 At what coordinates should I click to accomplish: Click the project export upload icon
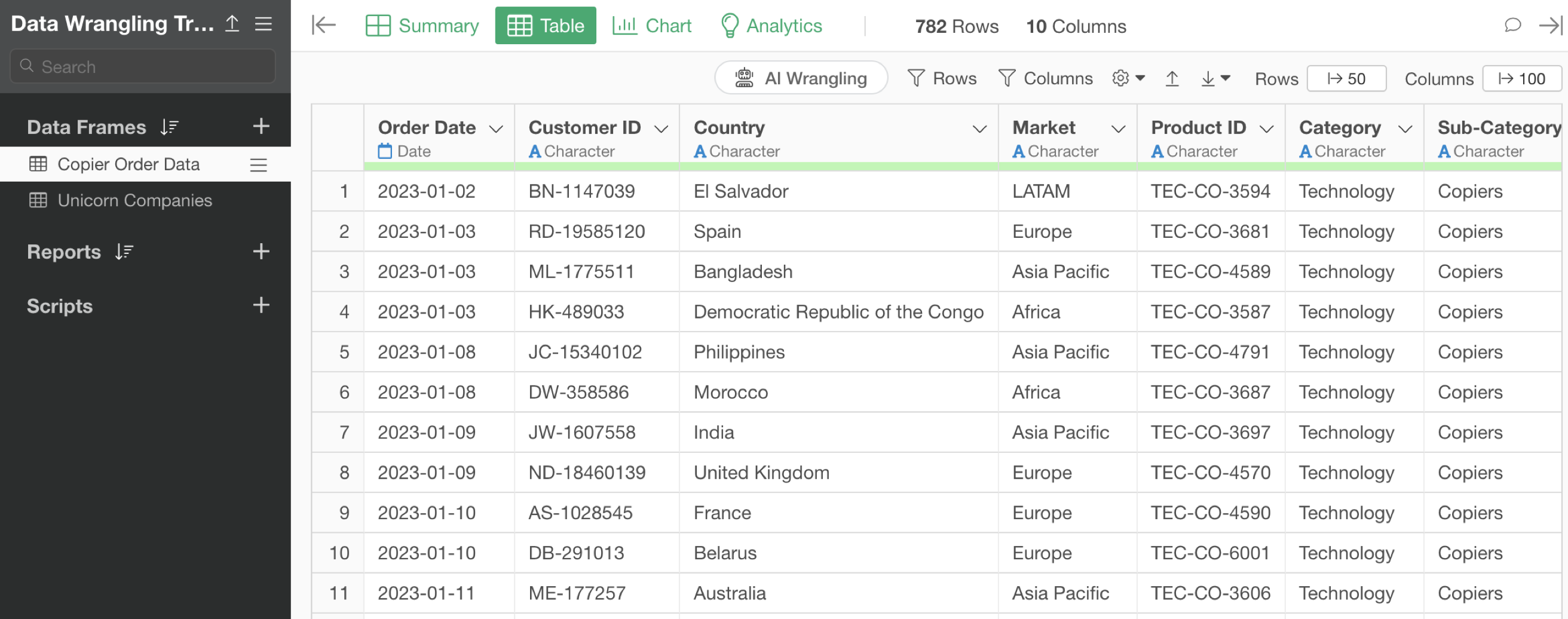click(x=232, y=24)
